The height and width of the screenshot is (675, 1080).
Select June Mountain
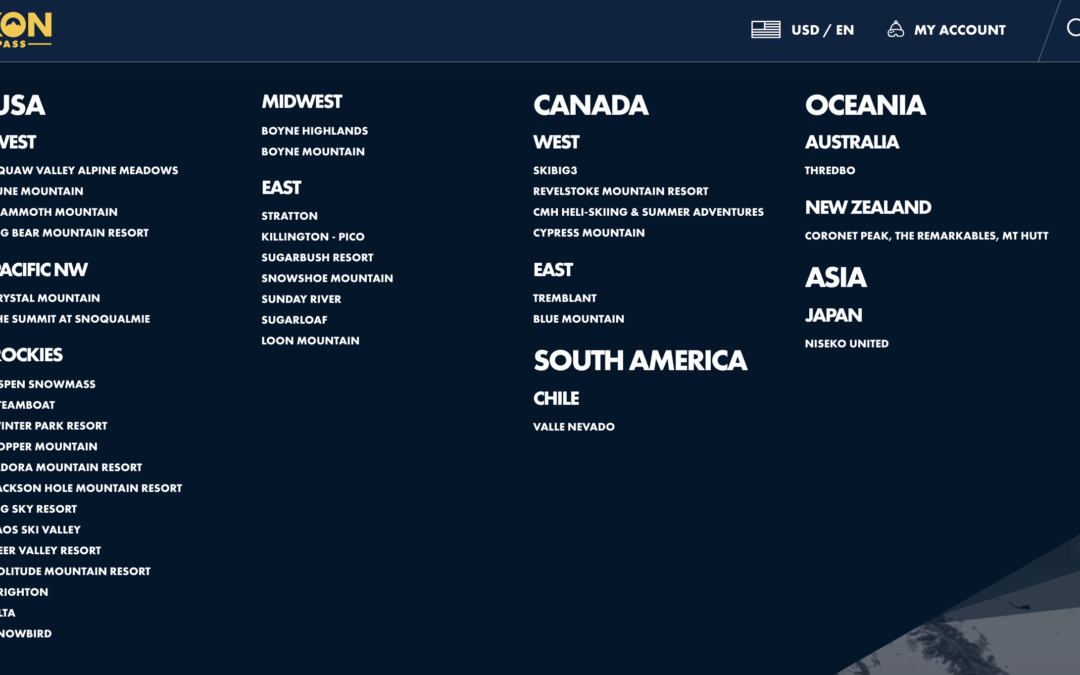(41, 191)
